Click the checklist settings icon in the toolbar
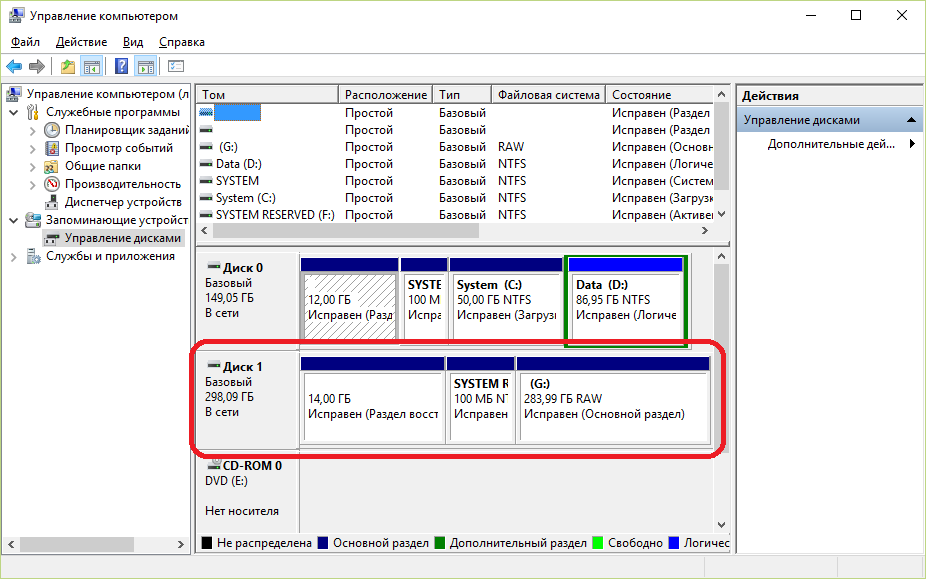Image resolution: width=926 pixels, height=579 pixels. point(176,67)
